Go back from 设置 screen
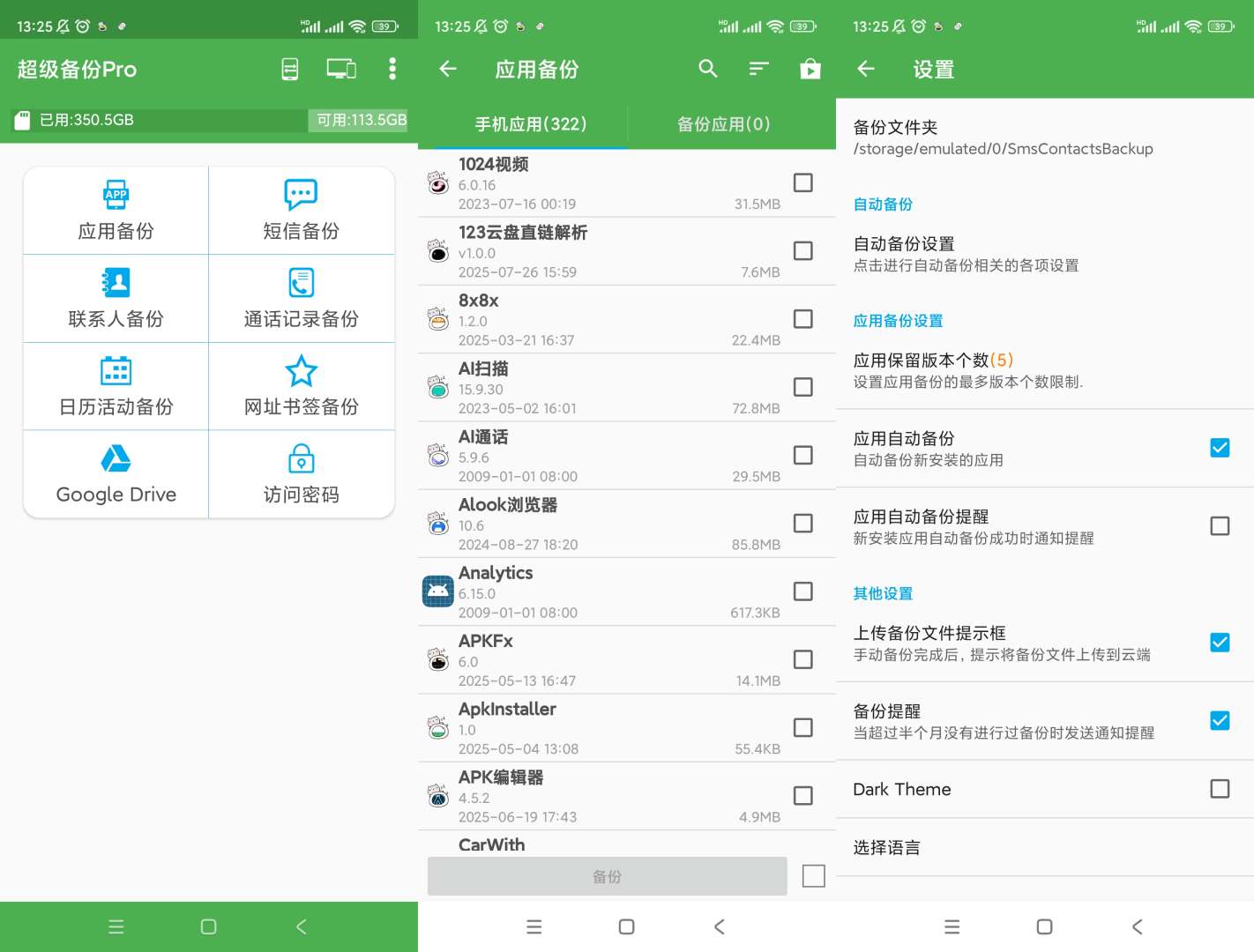 tap(866, 69)
